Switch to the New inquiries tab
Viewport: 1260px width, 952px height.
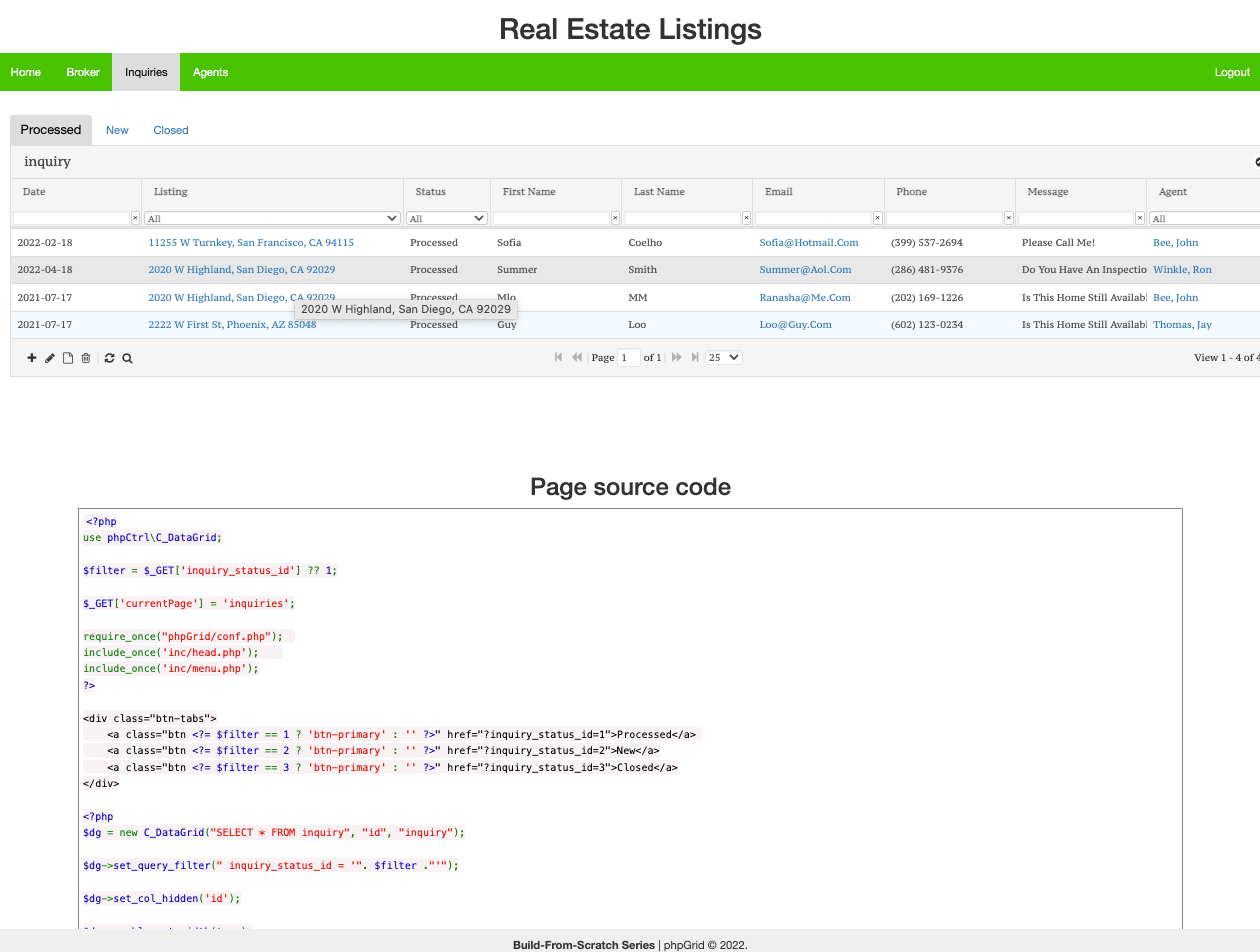click(117, 130)
